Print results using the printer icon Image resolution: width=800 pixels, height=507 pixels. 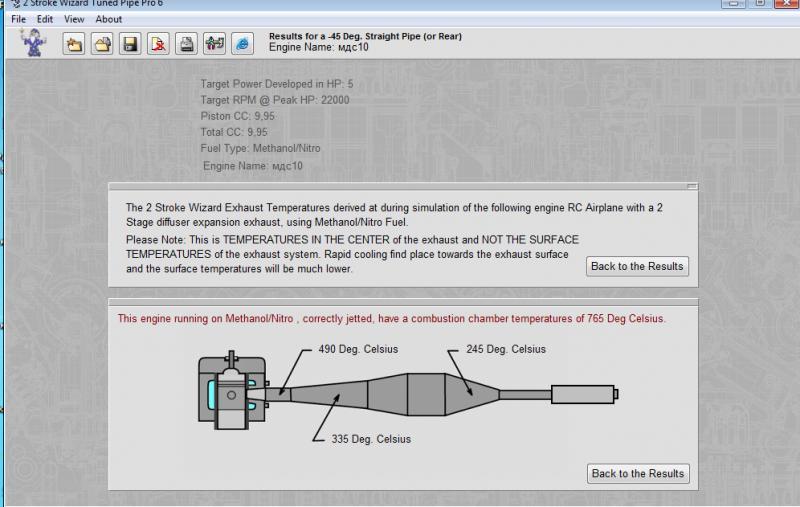point(186,43)
